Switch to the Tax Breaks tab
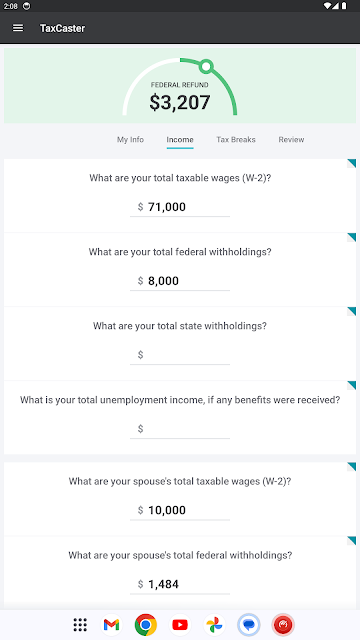Viewport: 360px width, 640px height. coord(236,140)
